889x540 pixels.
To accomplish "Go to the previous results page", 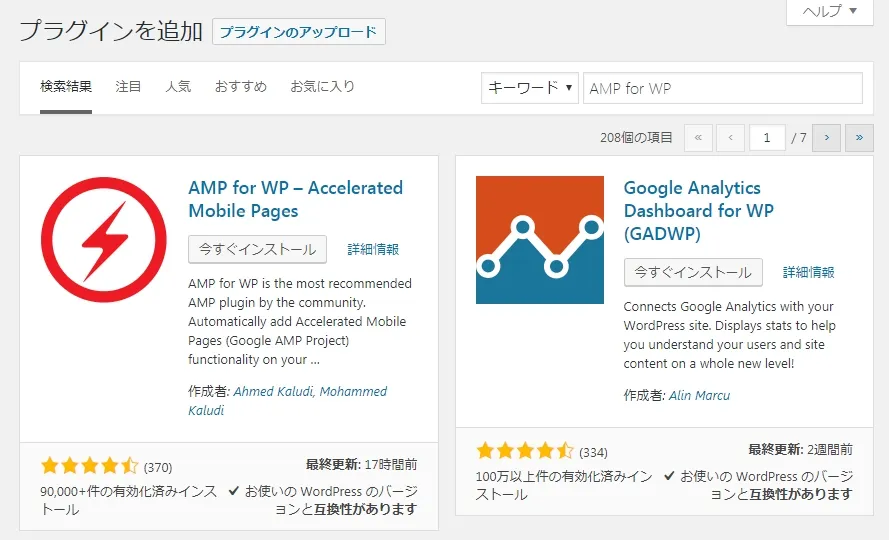I will pos(730,138).
